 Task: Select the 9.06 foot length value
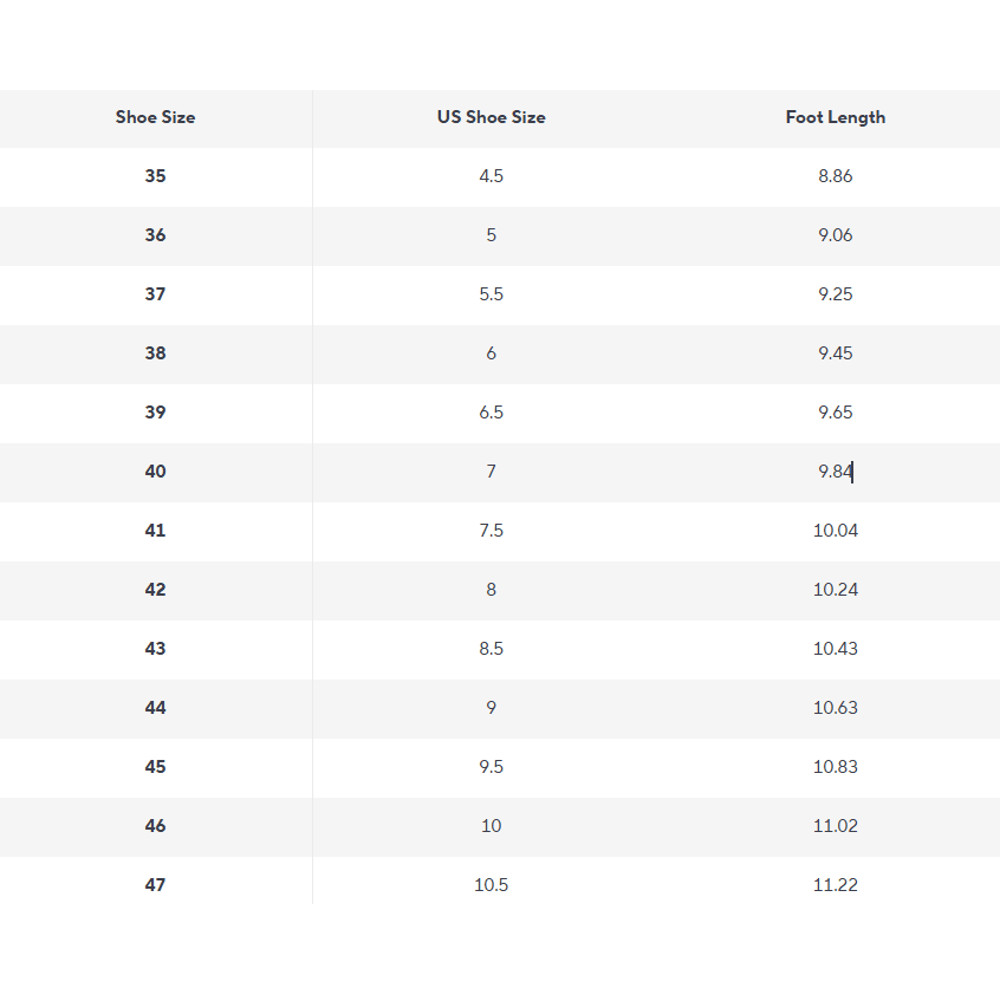(x=835, y=235)
